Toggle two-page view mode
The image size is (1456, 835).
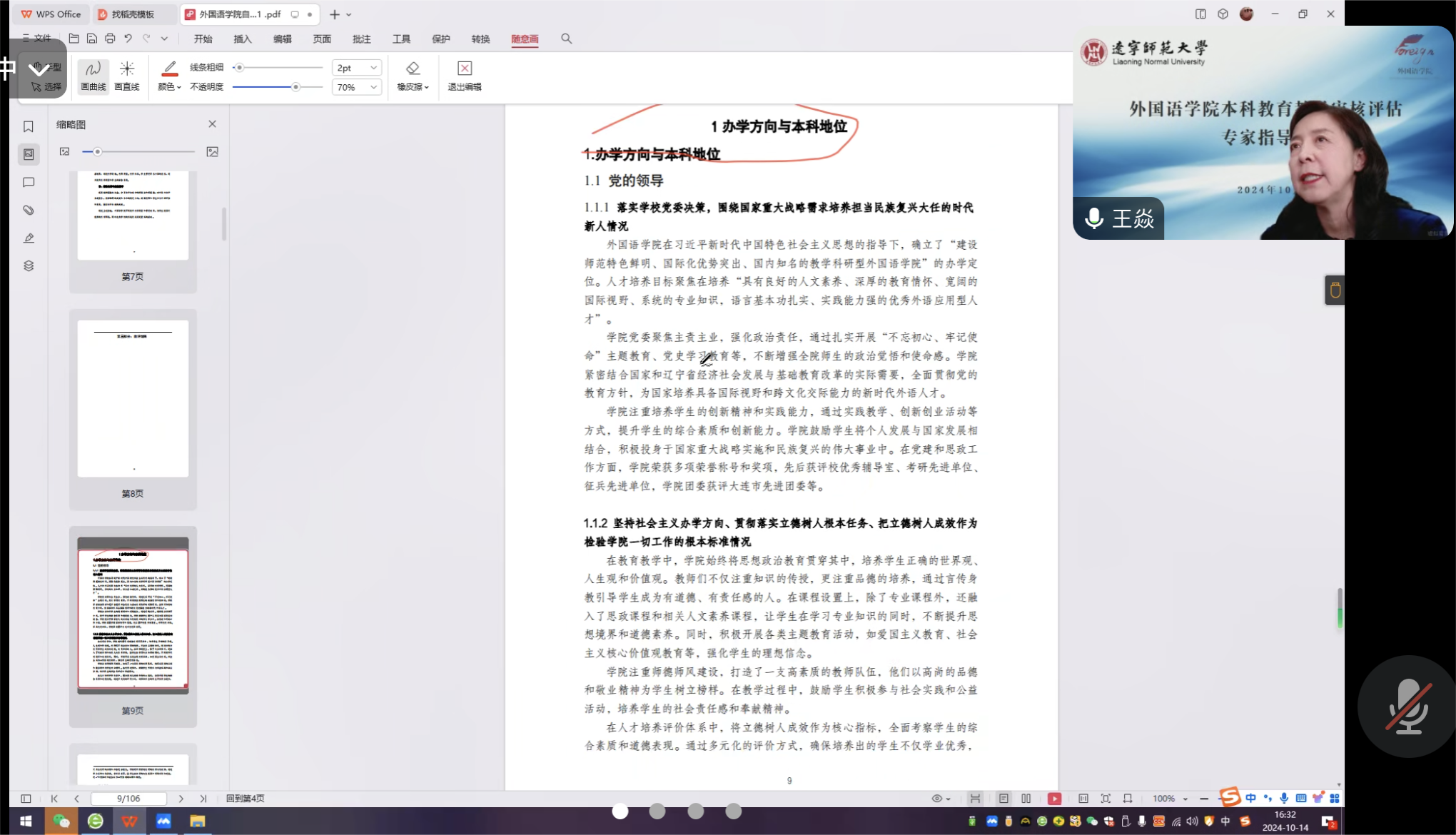tap(1026, 798)
